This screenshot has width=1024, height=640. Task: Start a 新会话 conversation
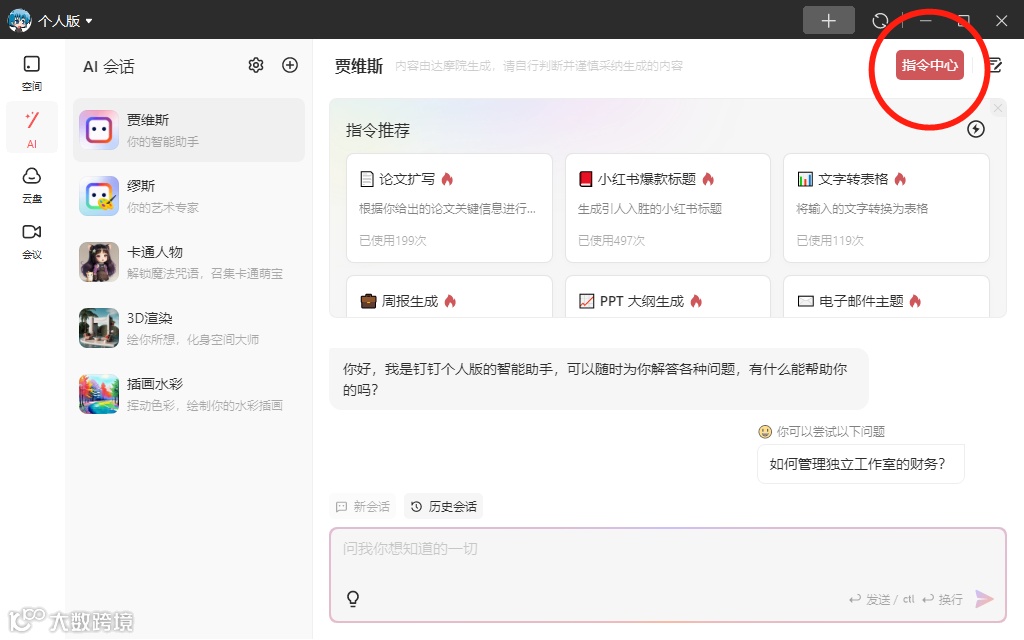pyautogui.click(x=362, y=506)
